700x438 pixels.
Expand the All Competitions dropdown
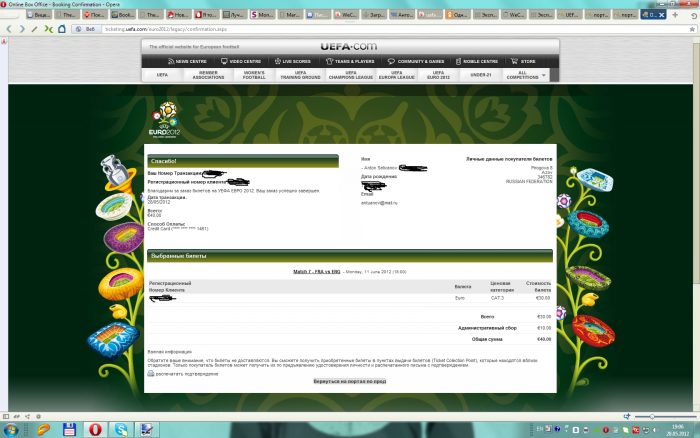coord(526,75)
